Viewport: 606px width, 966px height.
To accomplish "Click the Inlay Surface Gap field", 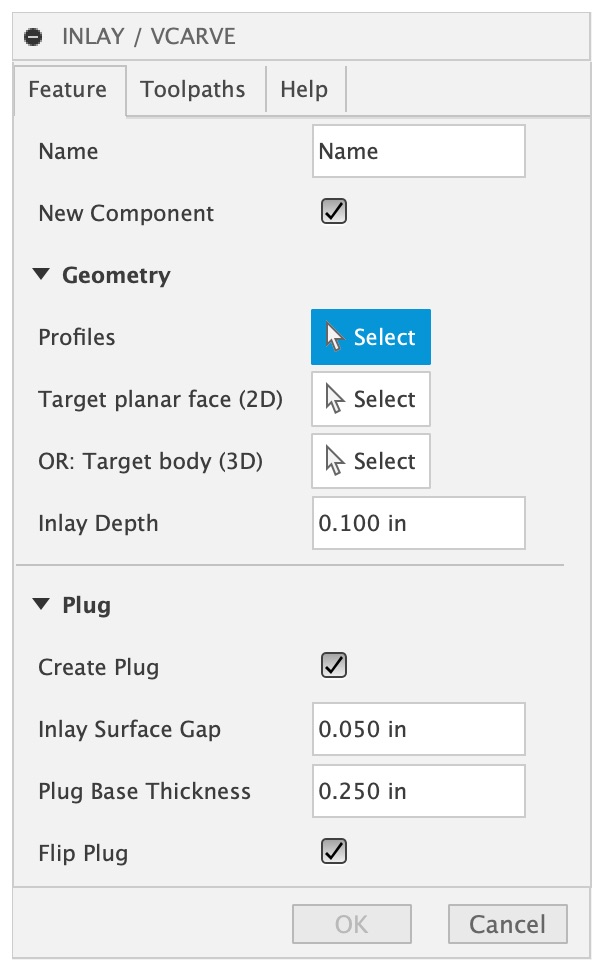I will pos(418,729).
